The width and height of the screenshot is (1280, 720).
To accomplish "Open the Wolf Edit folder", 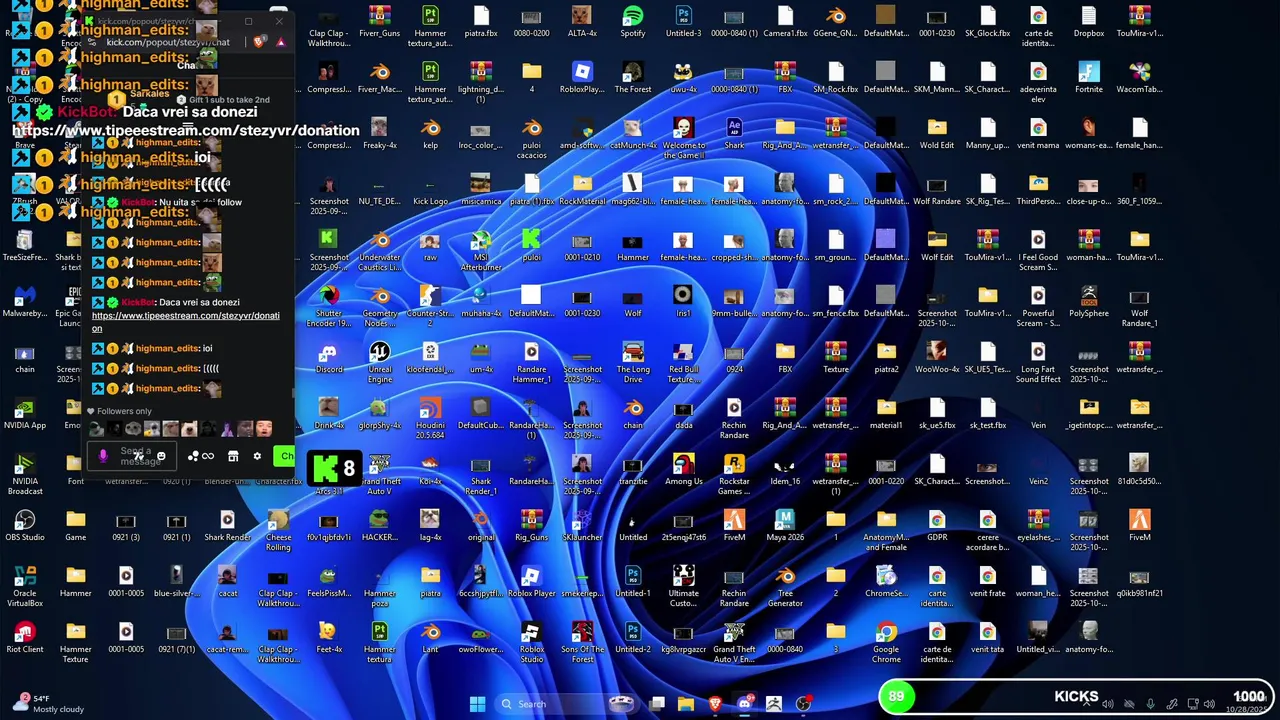I will 937,246.
